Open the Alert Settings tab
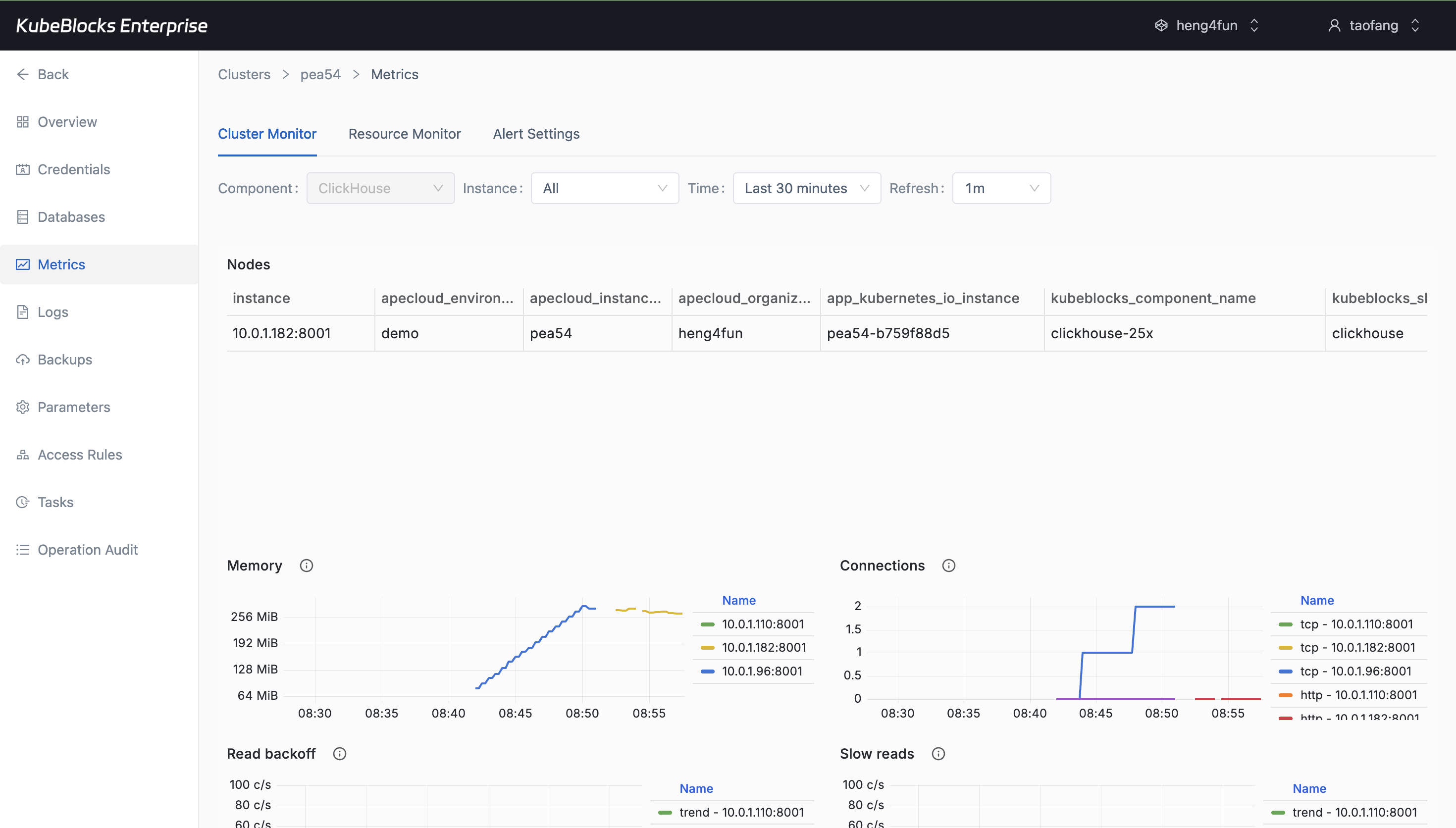The height and width of the screenshot is (828, 1456). point(535,134)
